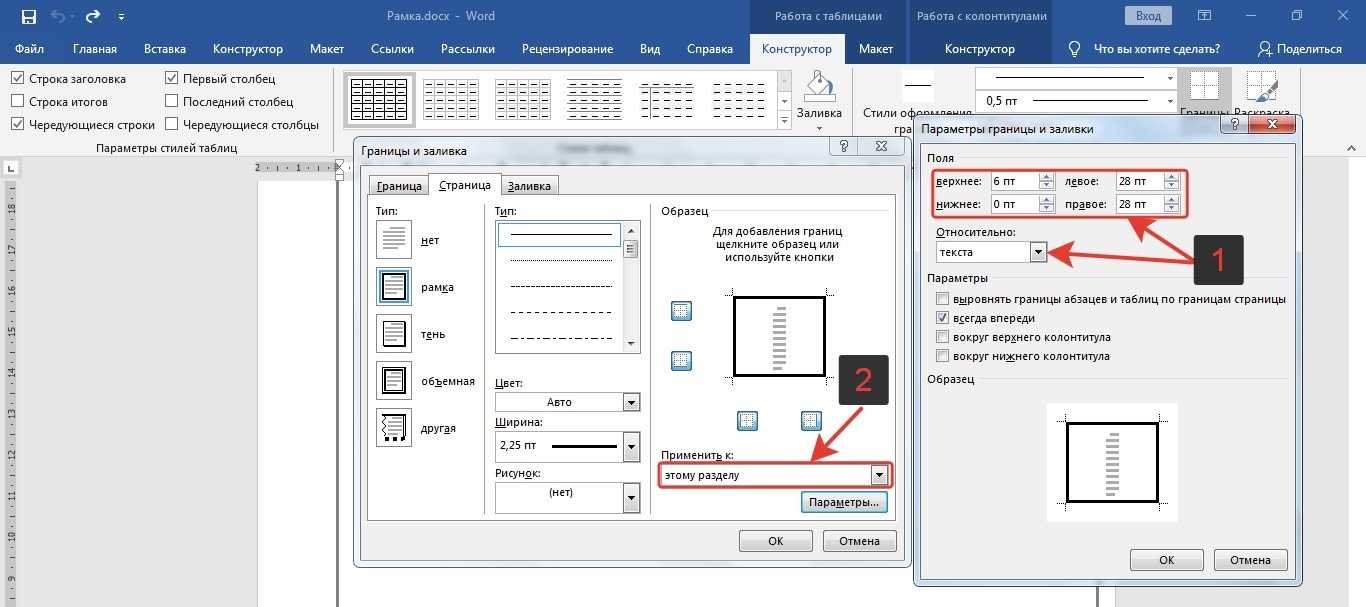
Task: Select the рамка box border setting icon
Action: coord(394,287)
